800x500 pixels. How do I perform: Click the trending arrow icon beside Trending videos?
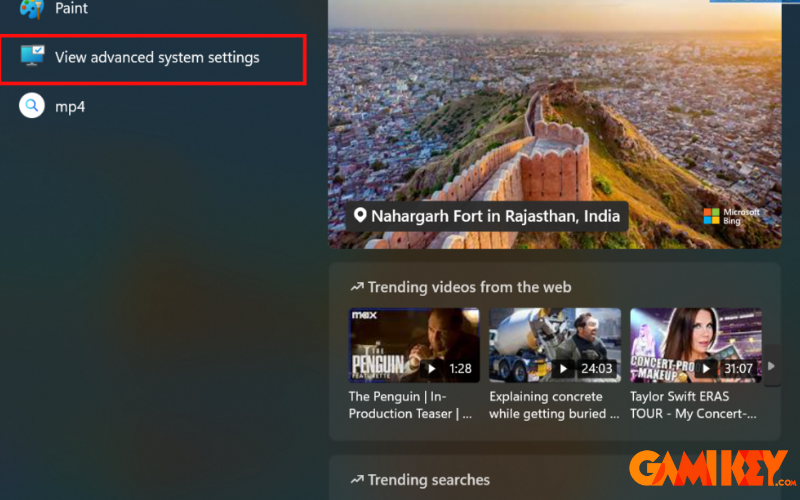click(x=356, y=287)
